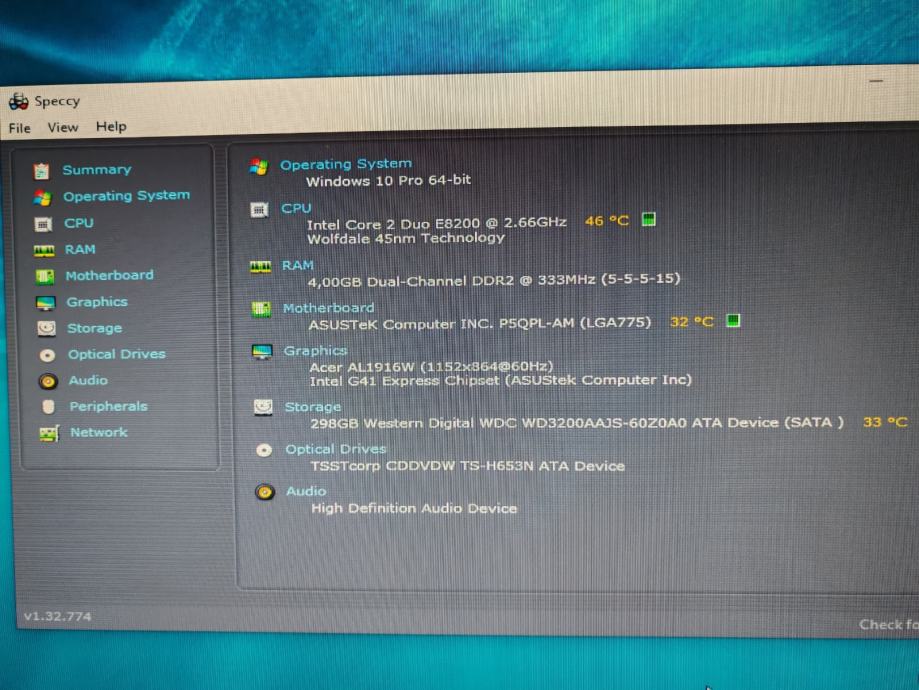Image resolution: width=919 pixels, height=690 pixels.
Task: Click the '4,00GB Dual-Channel DDR2' RAM line
Action: (x=494, y=280)
